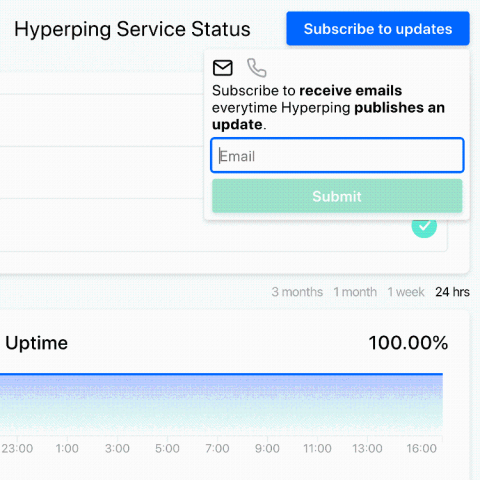Image resolution: width=480 pixels, height=480 pixels.
Task: Click the 23:00 axis label on chart
Action: click(17, 449)
